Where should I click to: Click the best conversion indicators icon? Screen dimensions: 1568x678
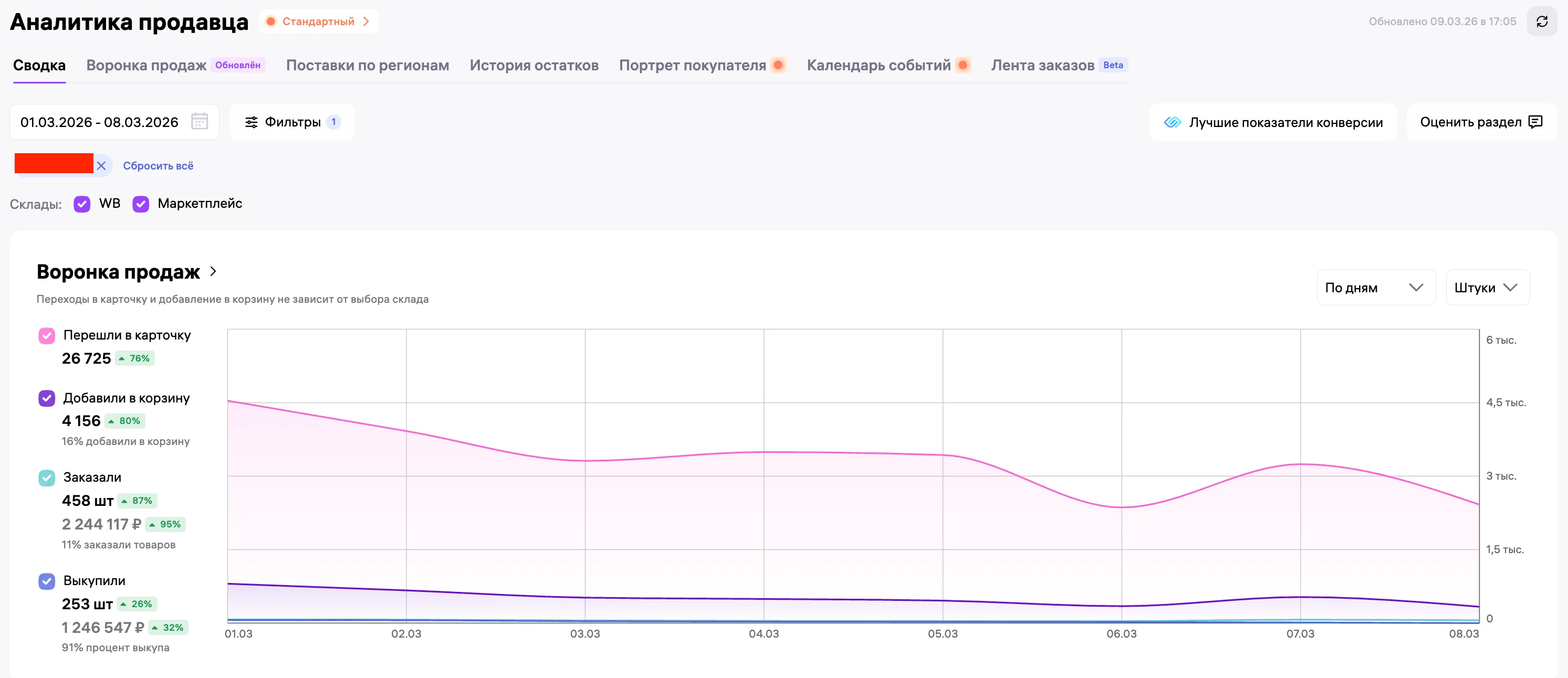tap(1172, 122)
